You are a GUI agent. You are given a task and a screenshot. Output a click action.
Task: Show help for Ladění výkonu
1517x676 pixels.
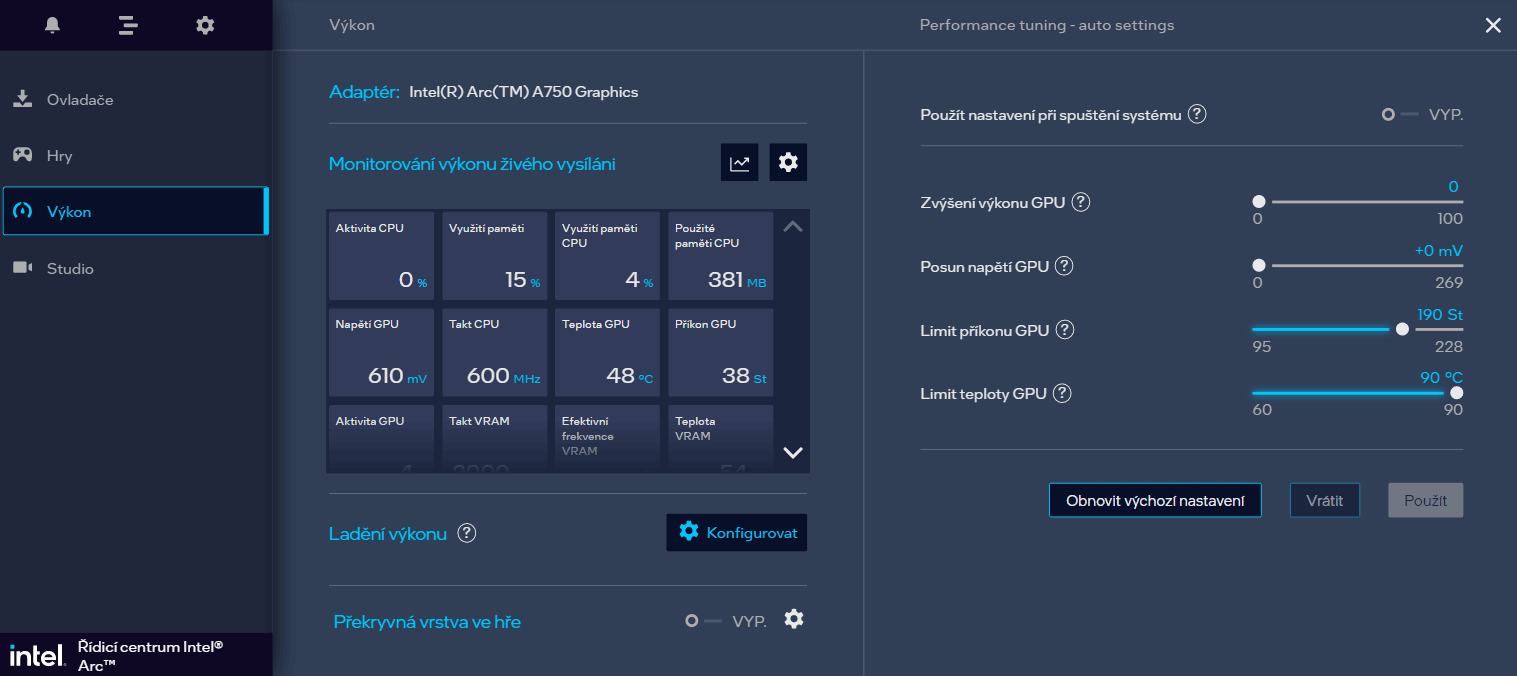pos(466,533)
